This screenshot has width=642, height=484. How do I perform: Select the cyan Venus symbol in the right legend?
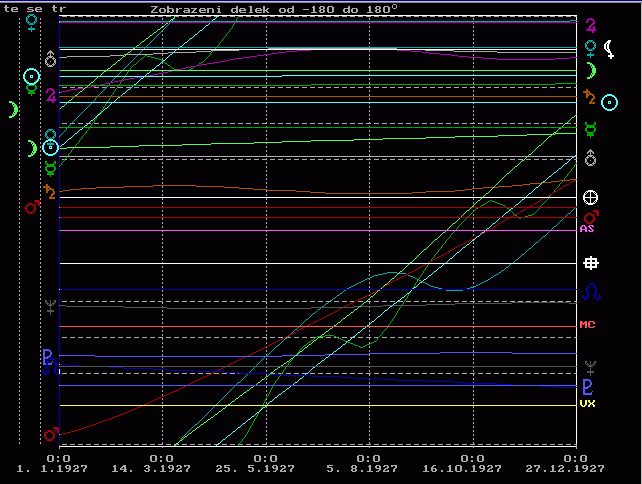click(x=590, y=48)
